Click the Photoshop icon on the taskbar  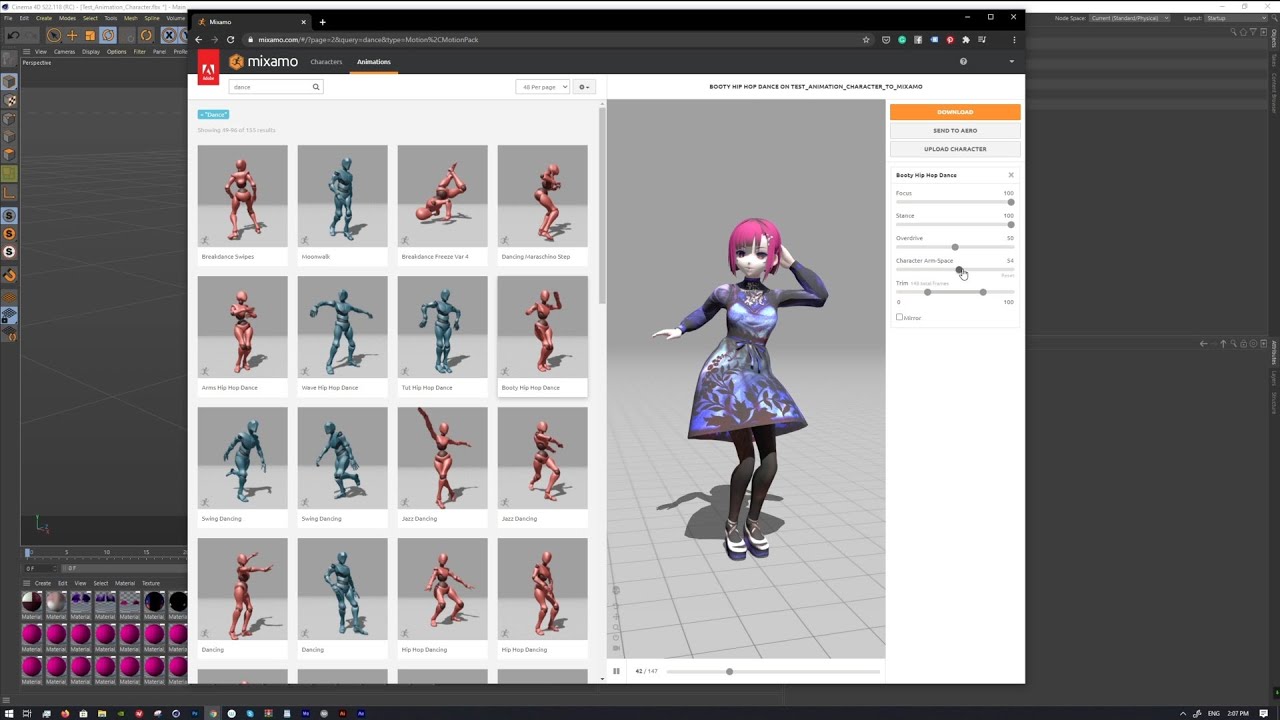point(194,713)
